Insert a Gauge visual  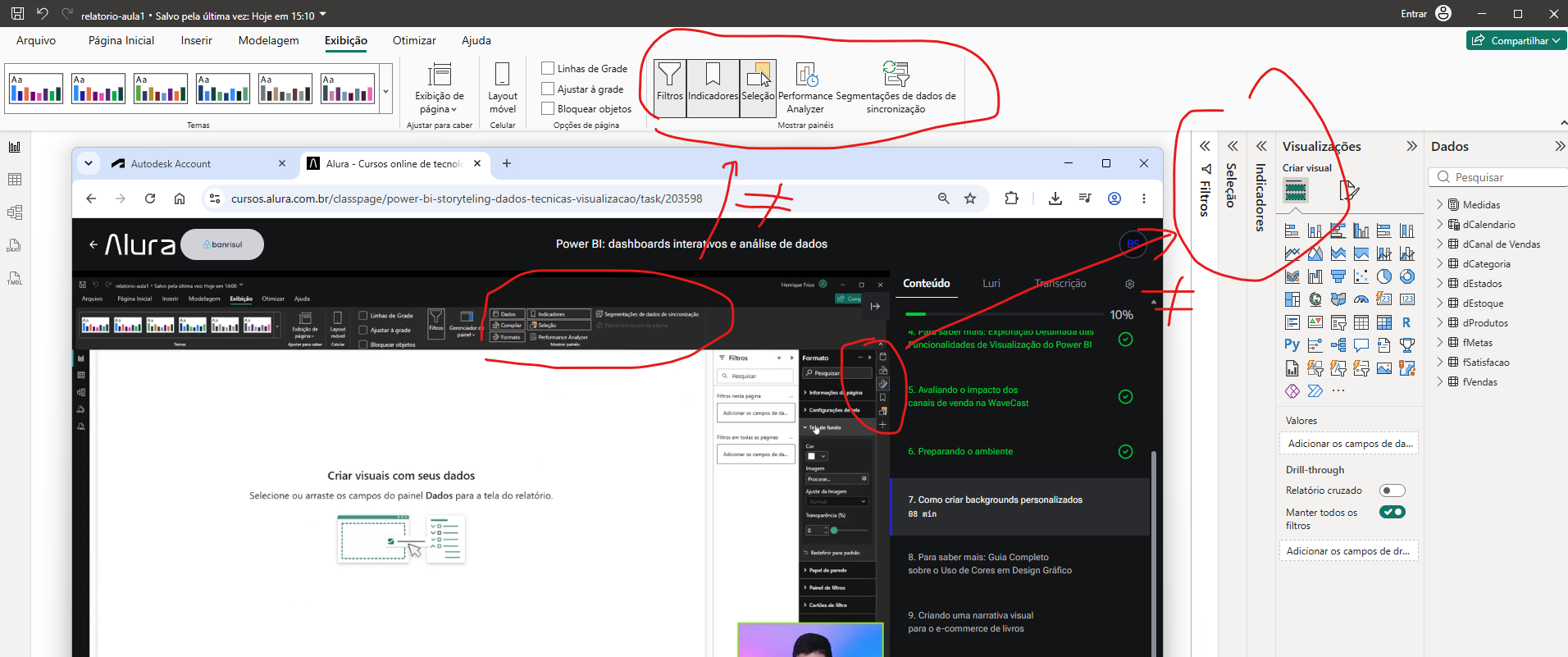click(1361, 299)
